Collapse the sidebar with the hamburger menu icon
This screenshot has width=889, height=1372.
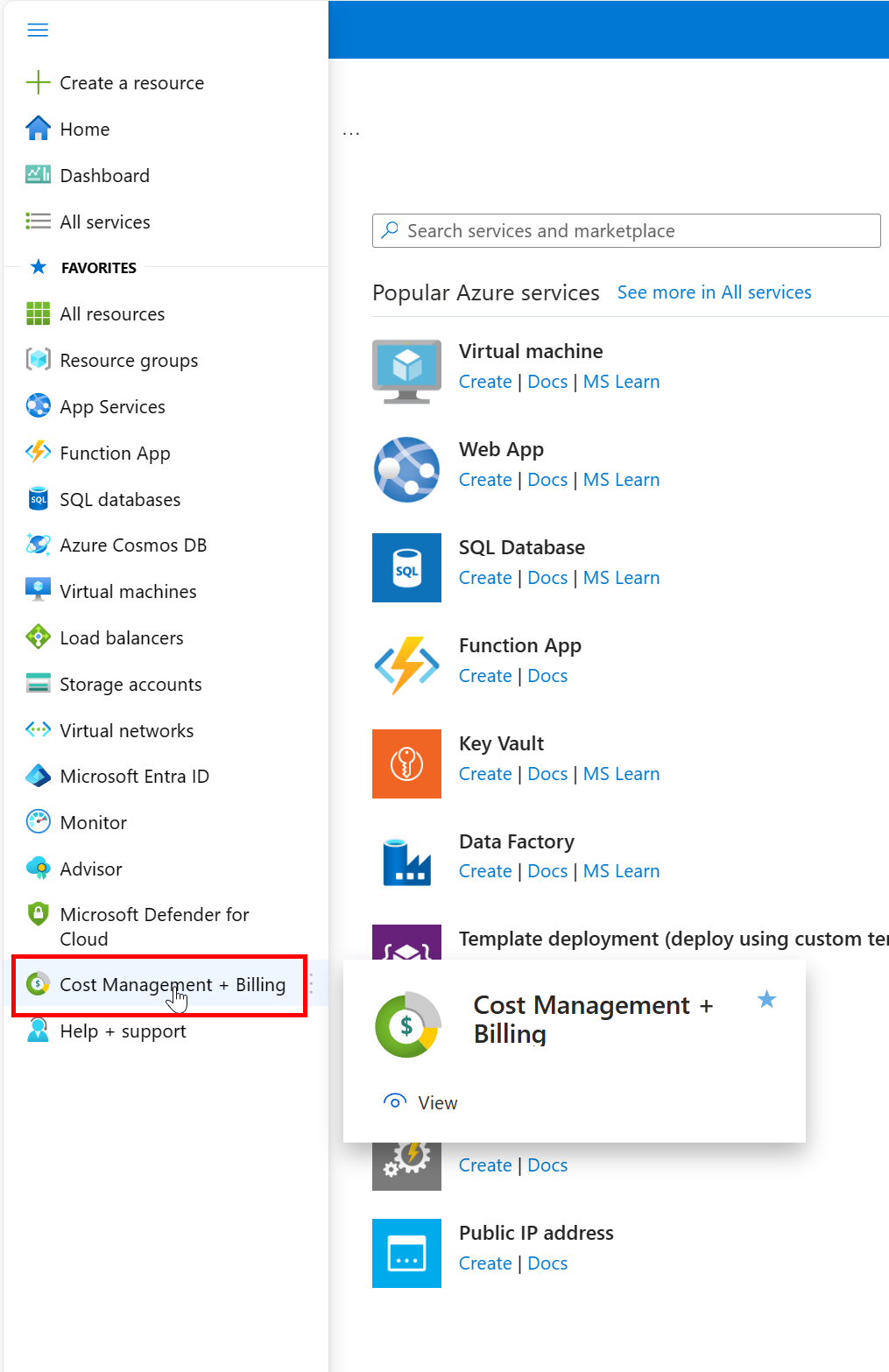[x=38, y=31]
